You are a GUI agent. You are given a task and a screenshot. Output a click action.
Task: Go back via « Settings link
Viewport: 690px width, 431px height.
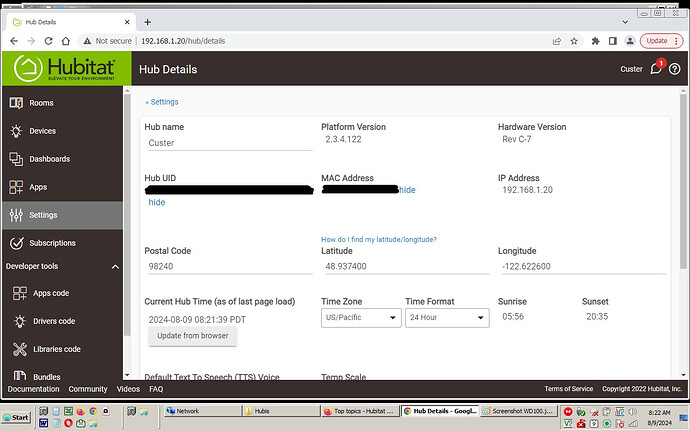161,102
